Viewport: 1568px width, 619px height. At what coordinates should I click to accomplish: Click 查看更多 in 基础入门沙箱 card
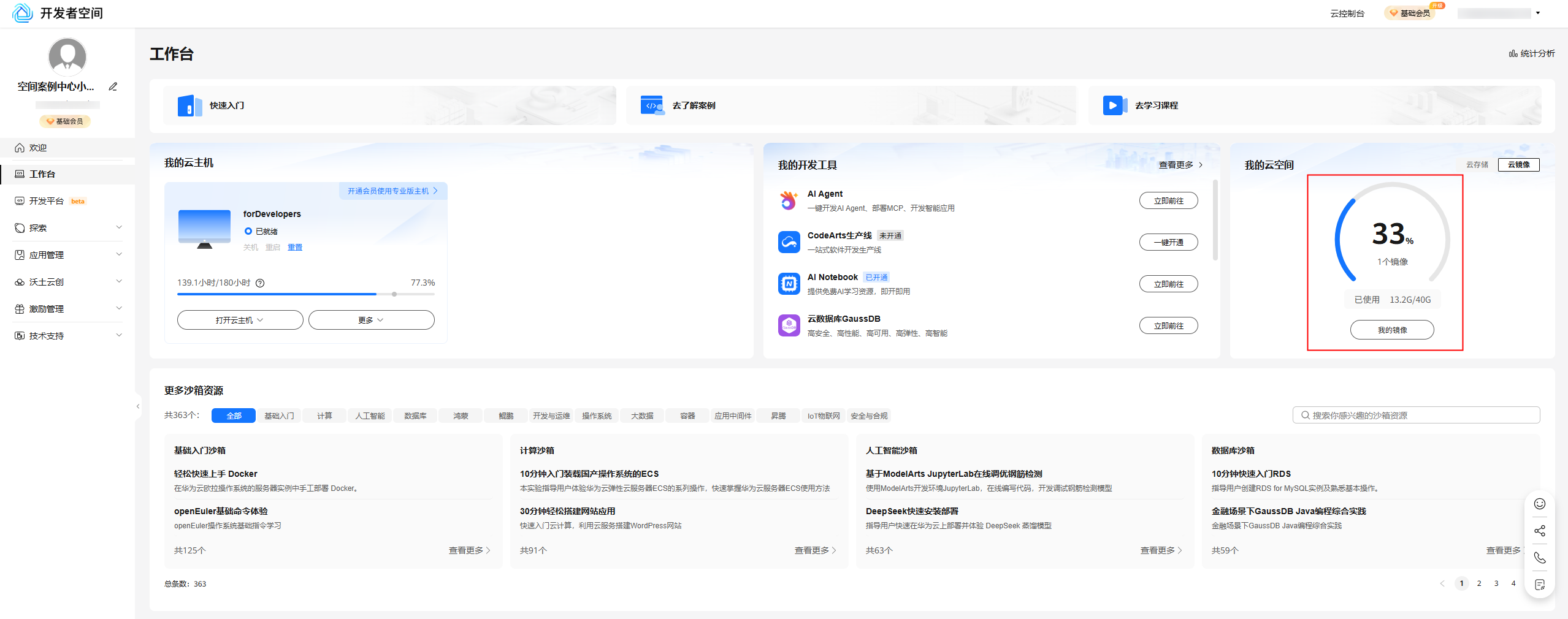pyautogui.click(x=470, y=550)
